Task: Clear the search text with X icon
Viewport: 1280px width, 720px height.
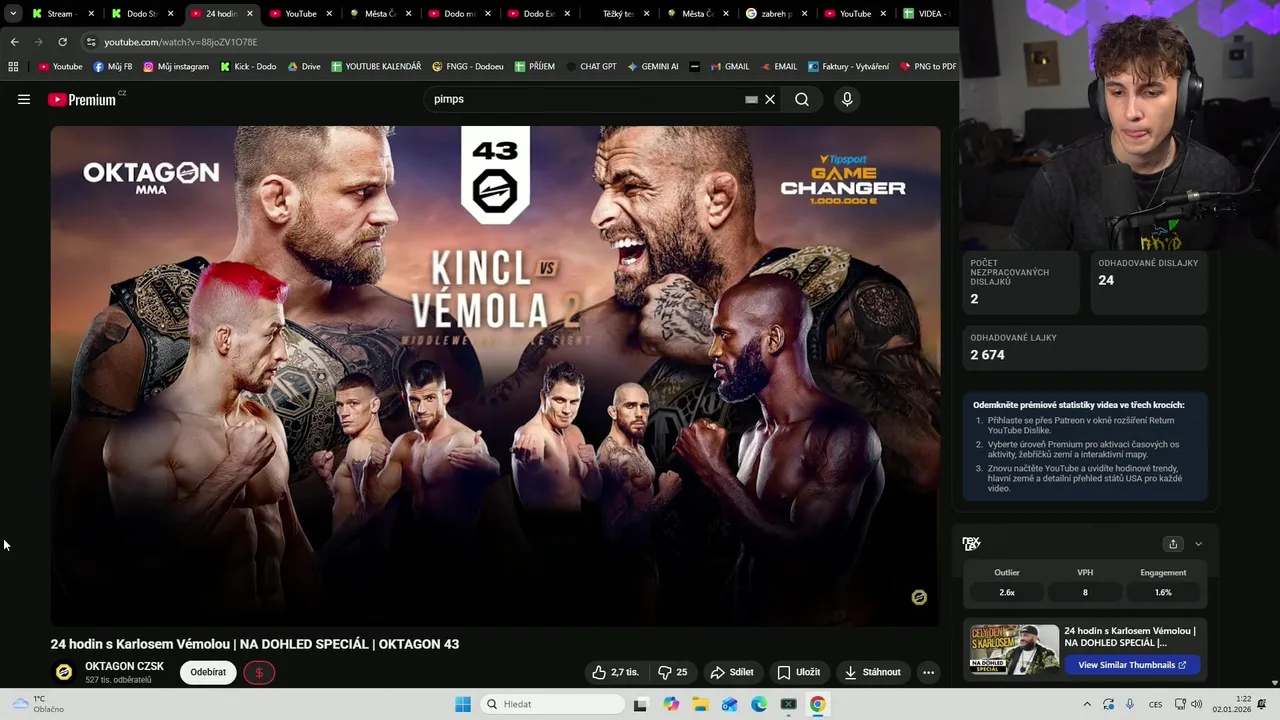Action: (770, 99)
